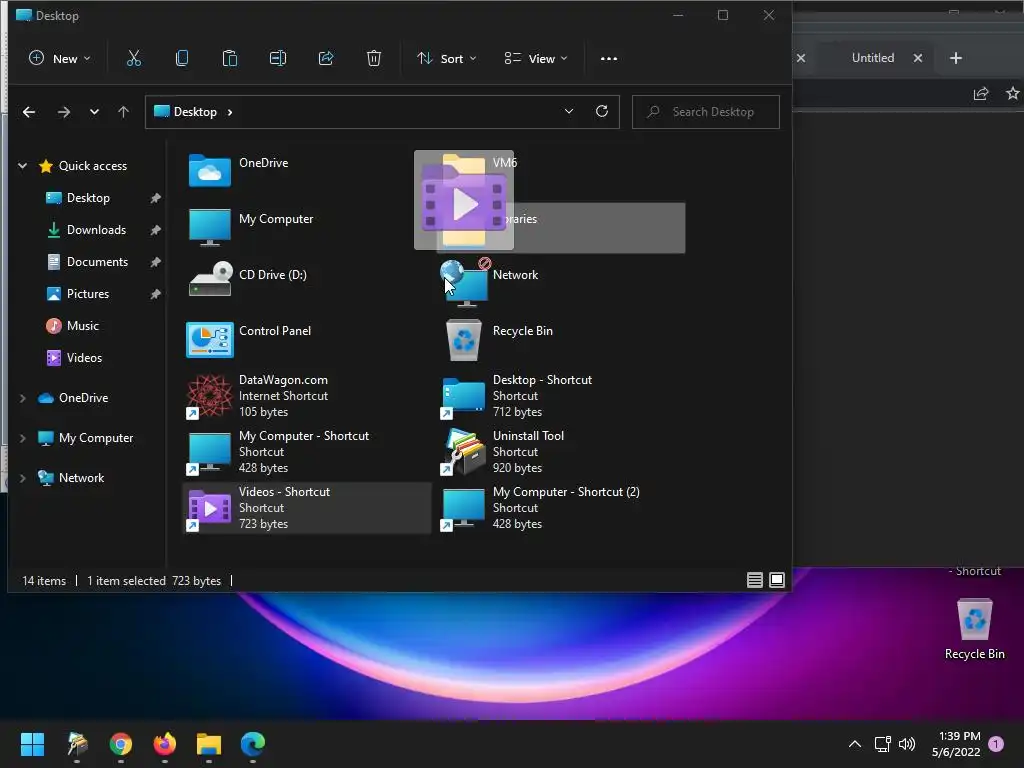
Task: Click the Desktop breadcrumb in address bar
Action: pos(195,112)
